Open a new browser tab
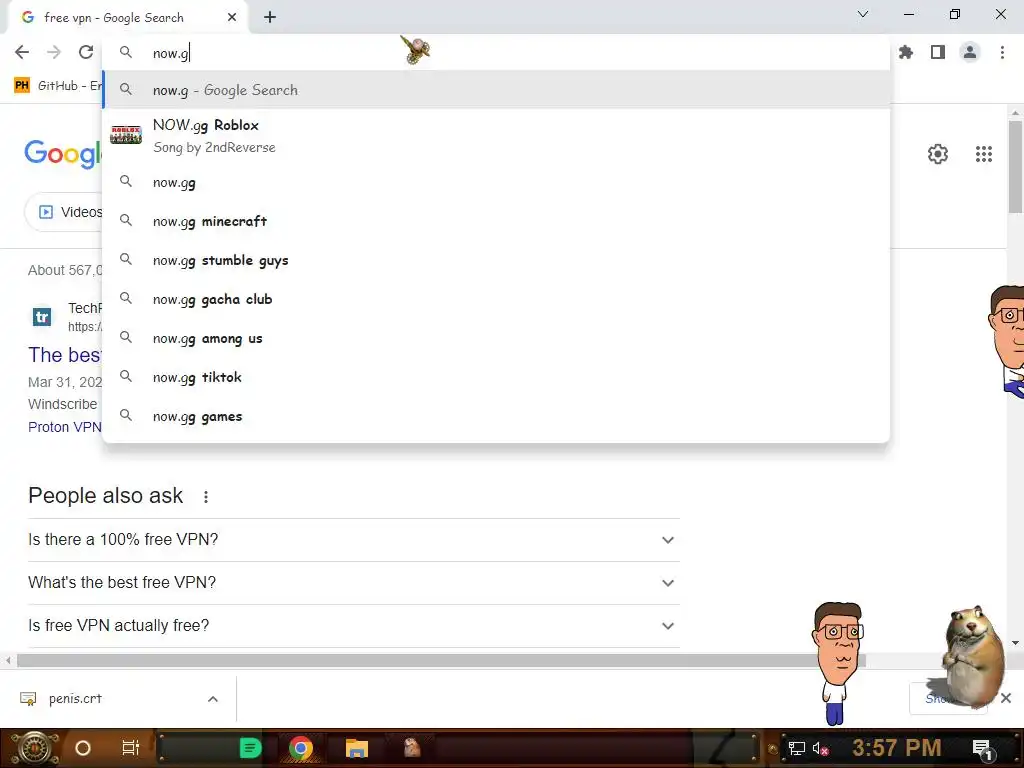 click(270, 18)
